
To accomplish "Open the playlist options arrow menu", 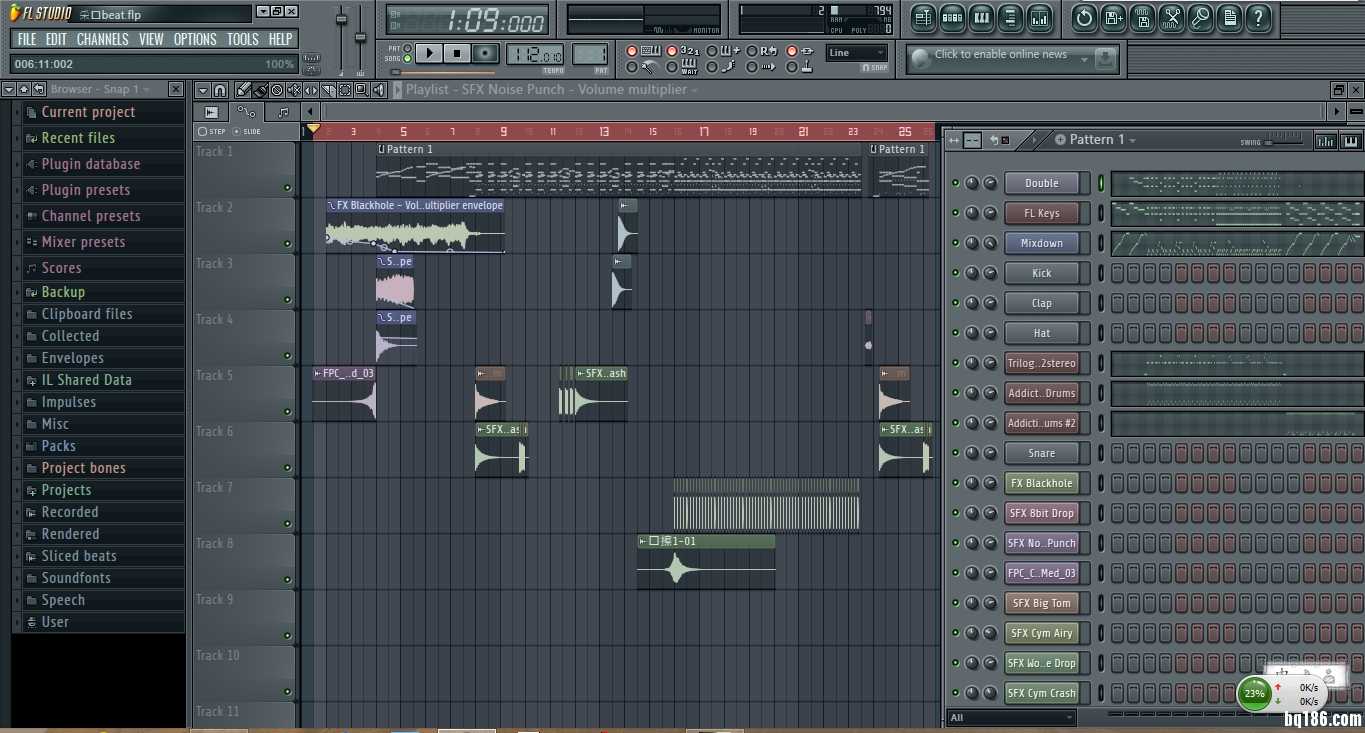I will click(203, 90).
